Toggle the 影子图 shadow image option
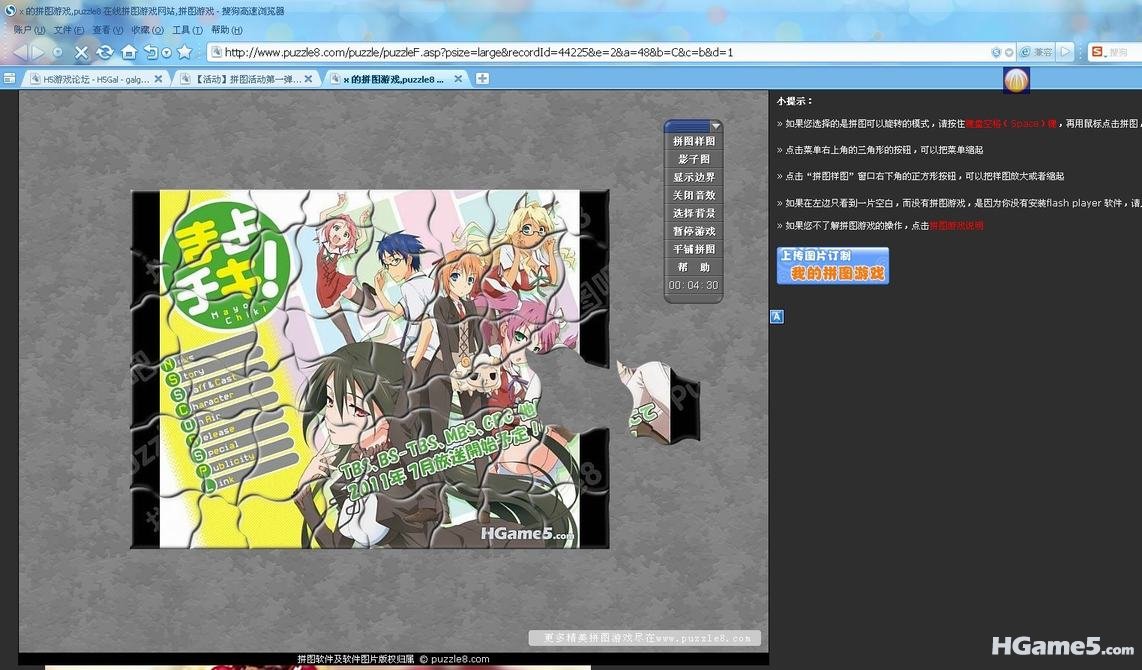Screen dimensions: 1142x670 (x=693, y=159)
